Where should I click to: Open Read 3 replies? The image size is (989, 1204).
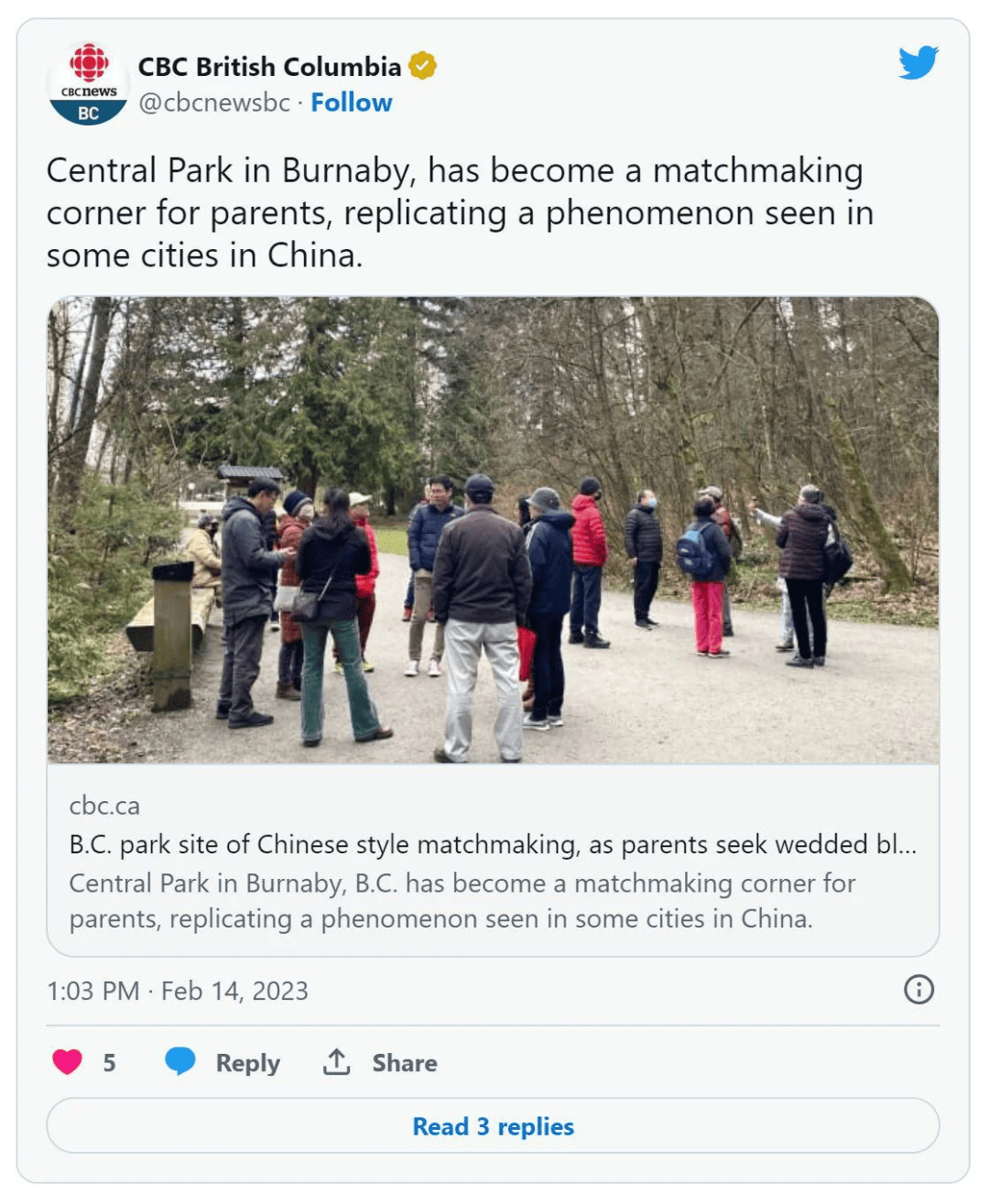click(493, 1126)
